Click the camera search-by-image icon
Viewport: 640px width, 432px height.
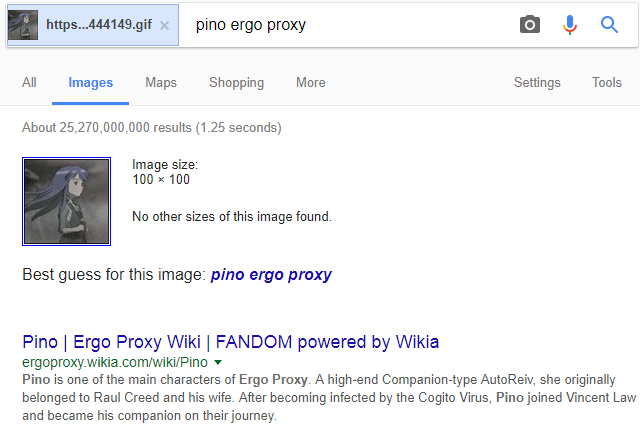pos(530,25)
